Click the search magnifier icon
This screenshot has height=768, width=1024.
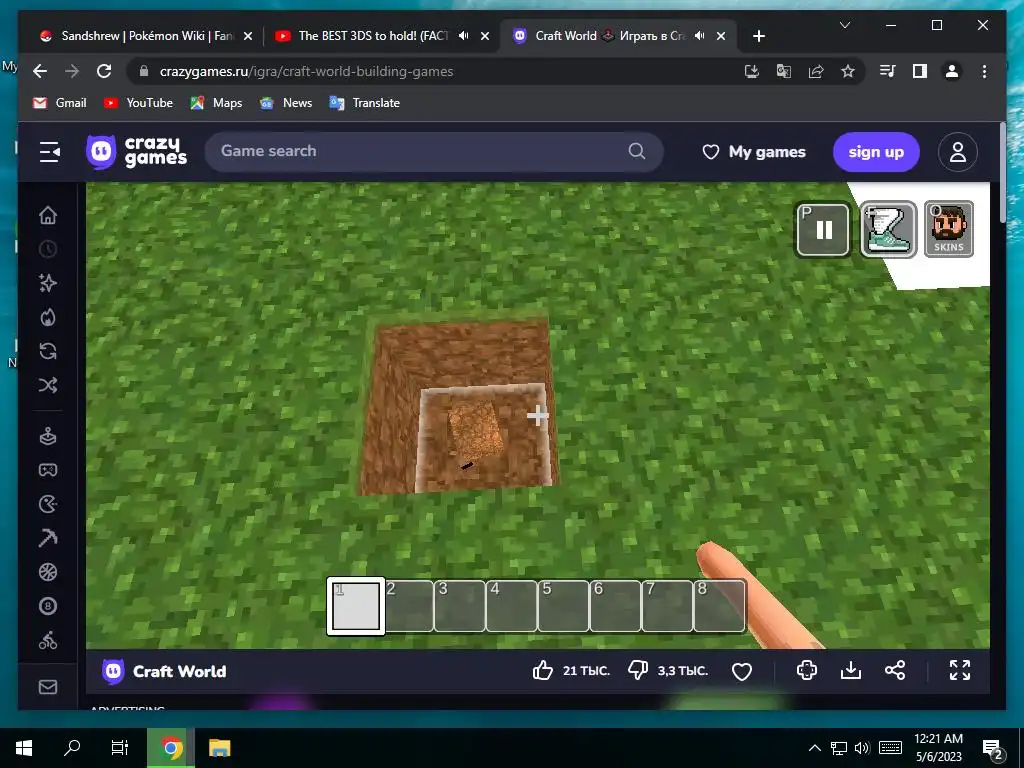pyautogui.click(x=637, y=152)
